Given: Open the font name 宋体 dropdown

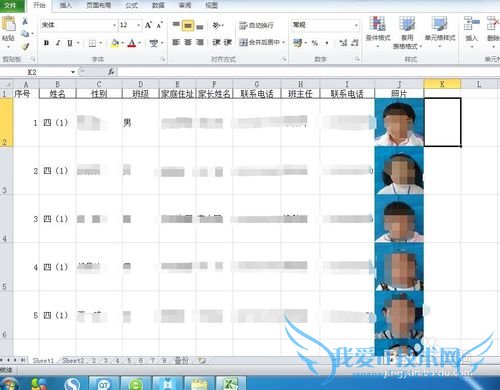Looking at the screenshot, I should (114, 25).
